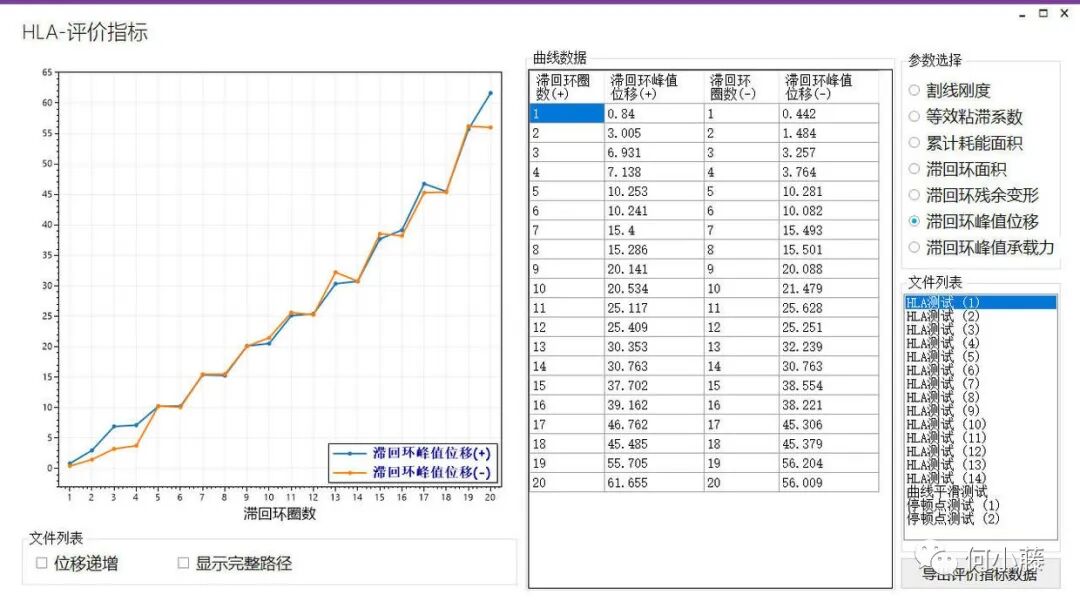
Task: Select HLA测试 (13) in file list
Action: tap(980, 465)
